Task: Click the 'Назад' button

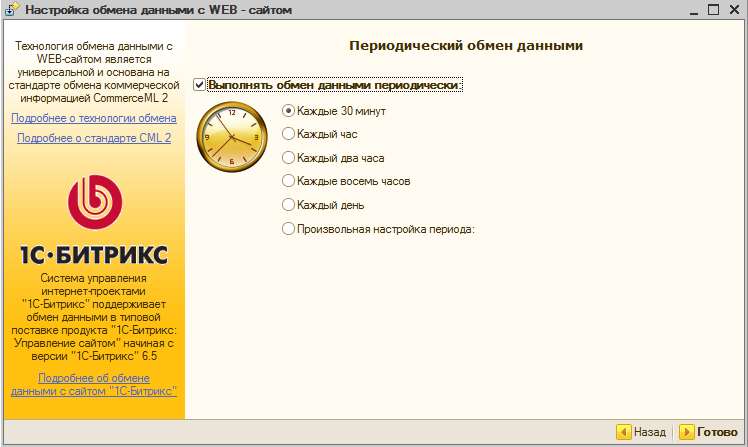Action: pos(642,432)
